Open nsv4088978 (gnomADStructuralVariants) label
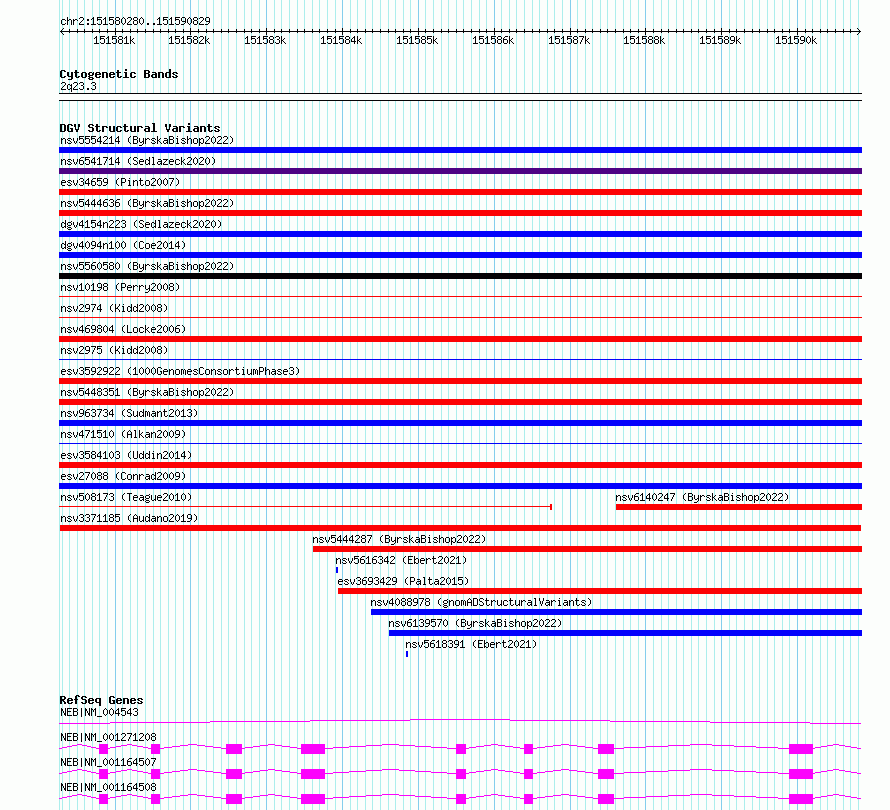The width and height of the screenshot is (890, 810). (x=481, y=602)
